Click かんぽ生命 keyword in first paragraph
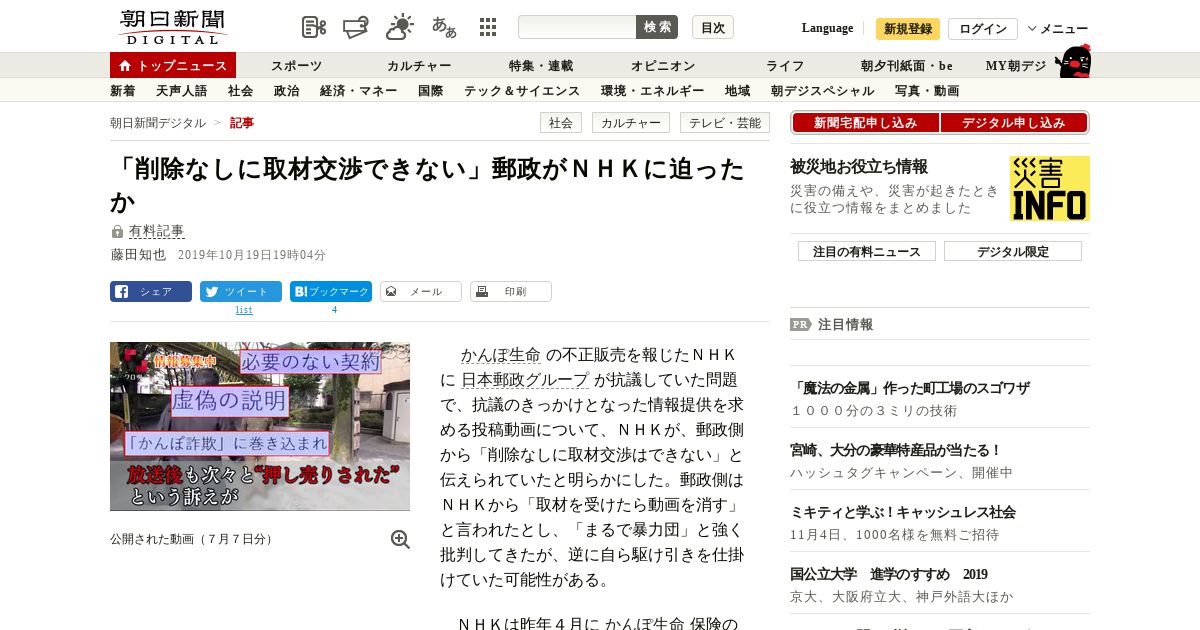Screen dimensions: 1200x630 click(501, 355)
